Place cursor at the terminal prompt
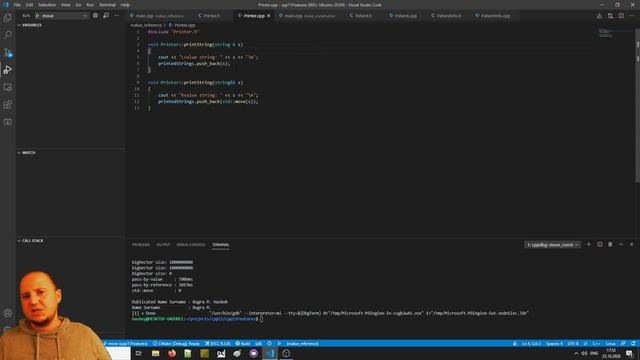 (x=261, y=319)
